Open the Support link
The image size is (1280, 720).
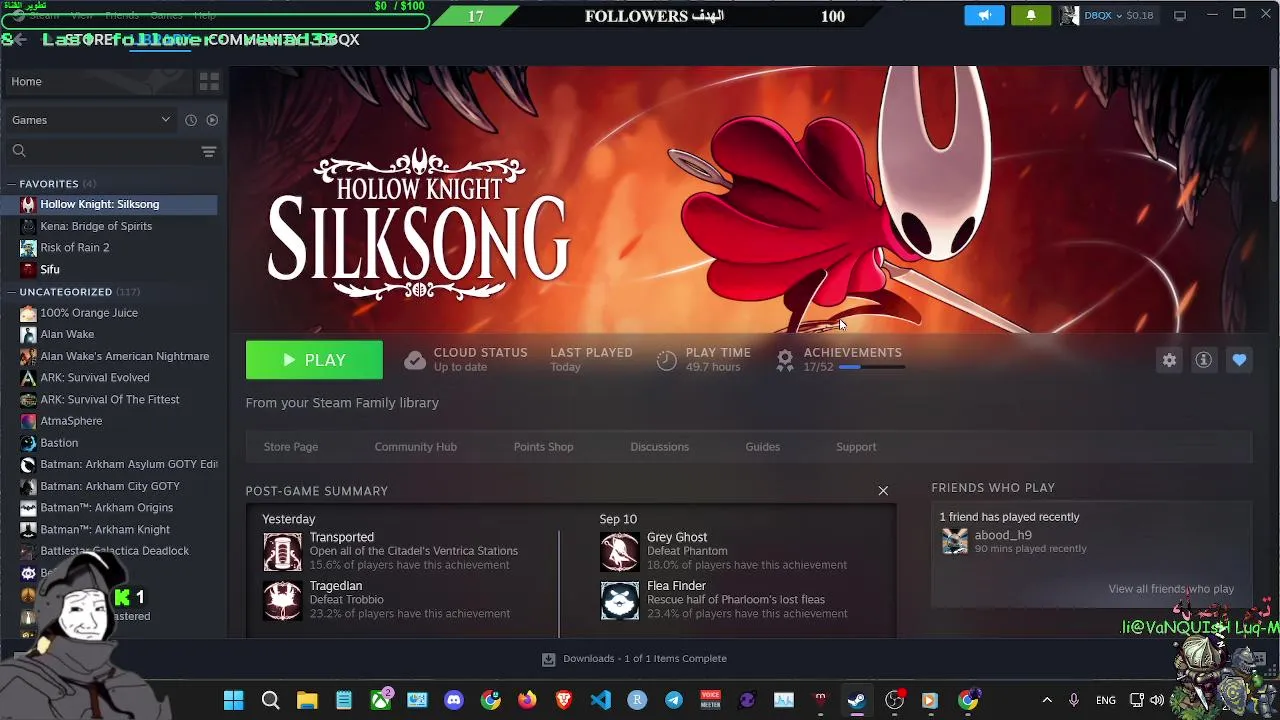[x=856, y=447]
